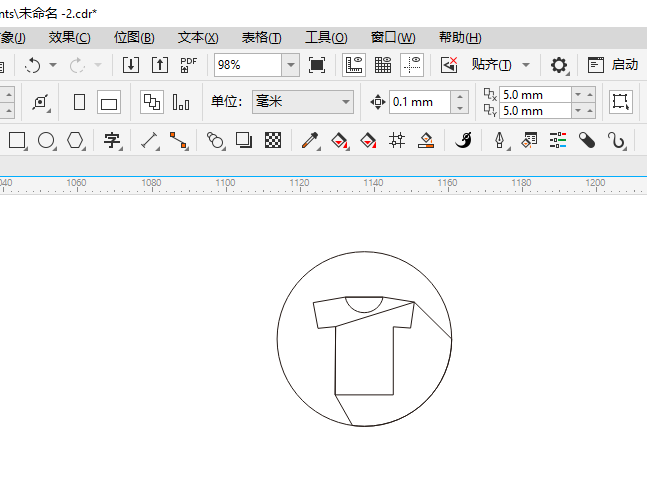The height and width of the screenshot is (502, 647).
Task: Open the 帮助(H) menu
Action: (460, 38)
